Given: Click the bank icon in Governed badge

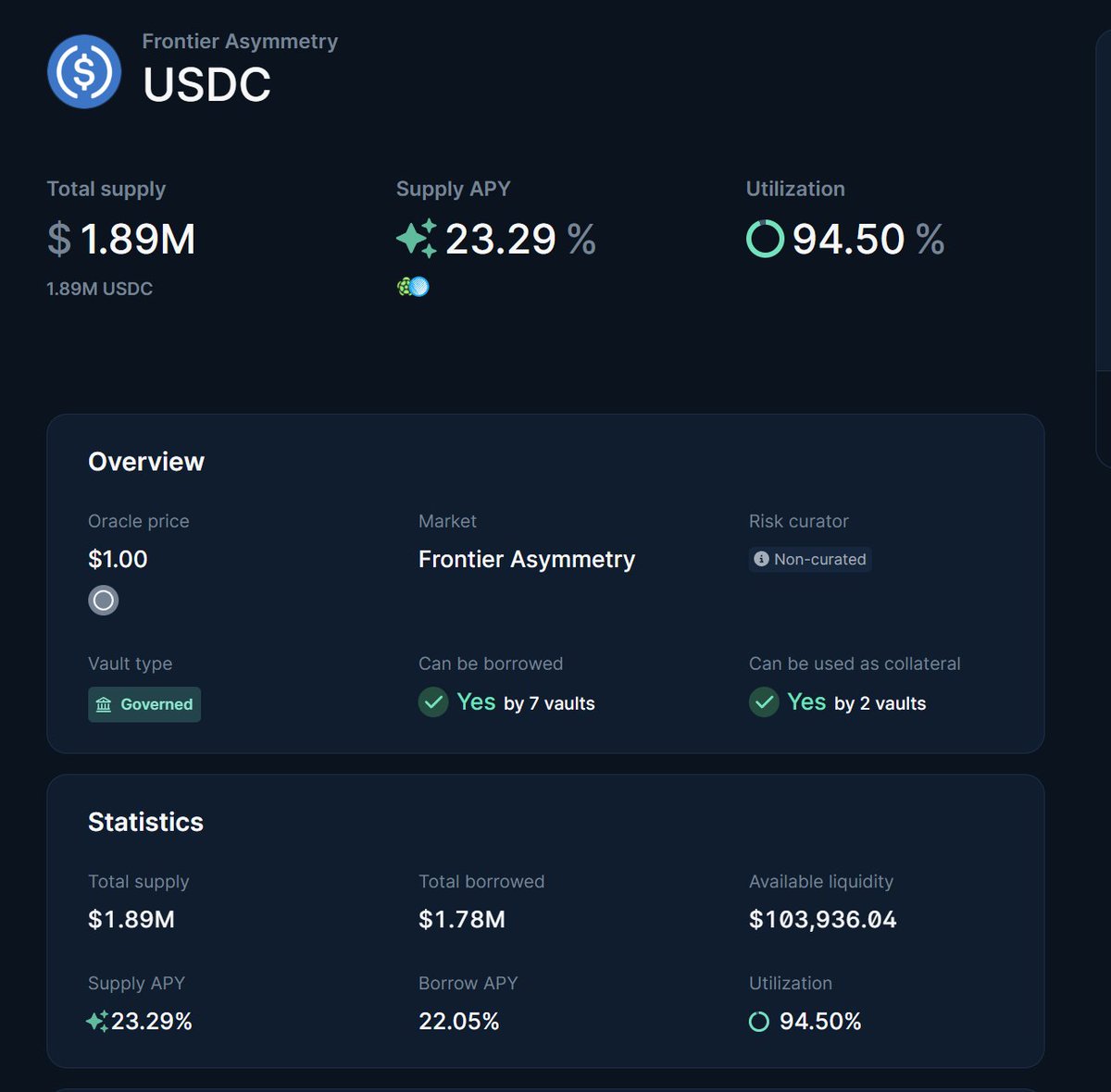Looking at the screenshot, I should [x=104, y=704].
